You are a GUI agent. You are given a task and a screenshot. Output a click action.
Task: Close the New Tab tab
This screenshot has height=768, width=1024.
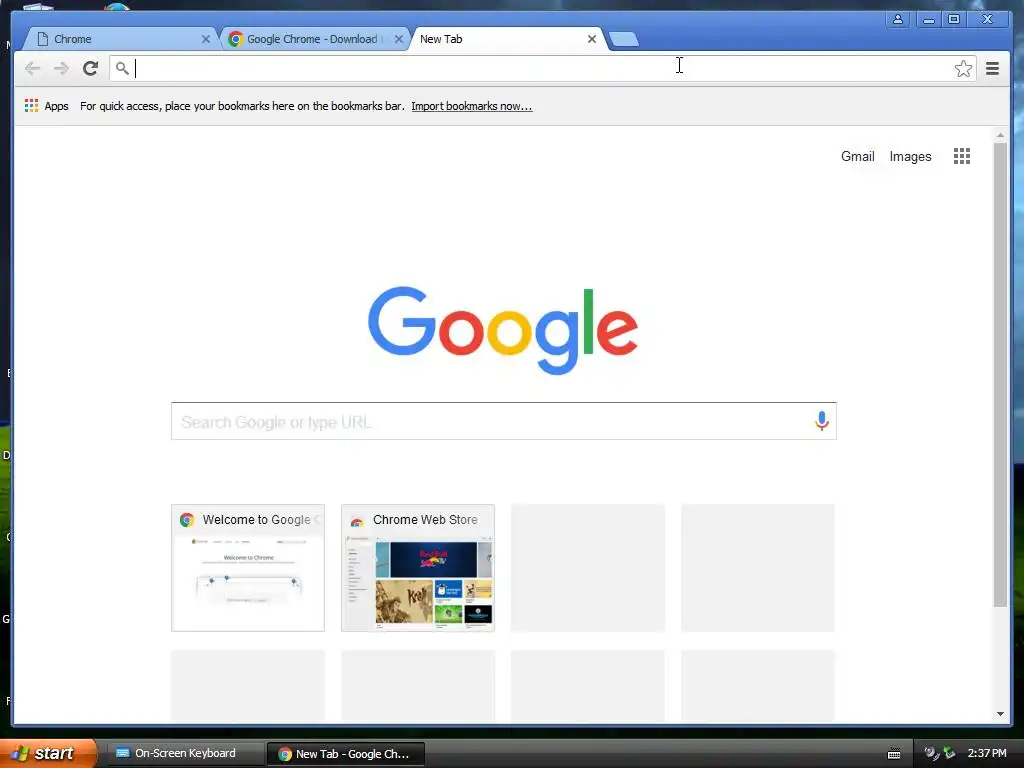(x=592, y=39)
